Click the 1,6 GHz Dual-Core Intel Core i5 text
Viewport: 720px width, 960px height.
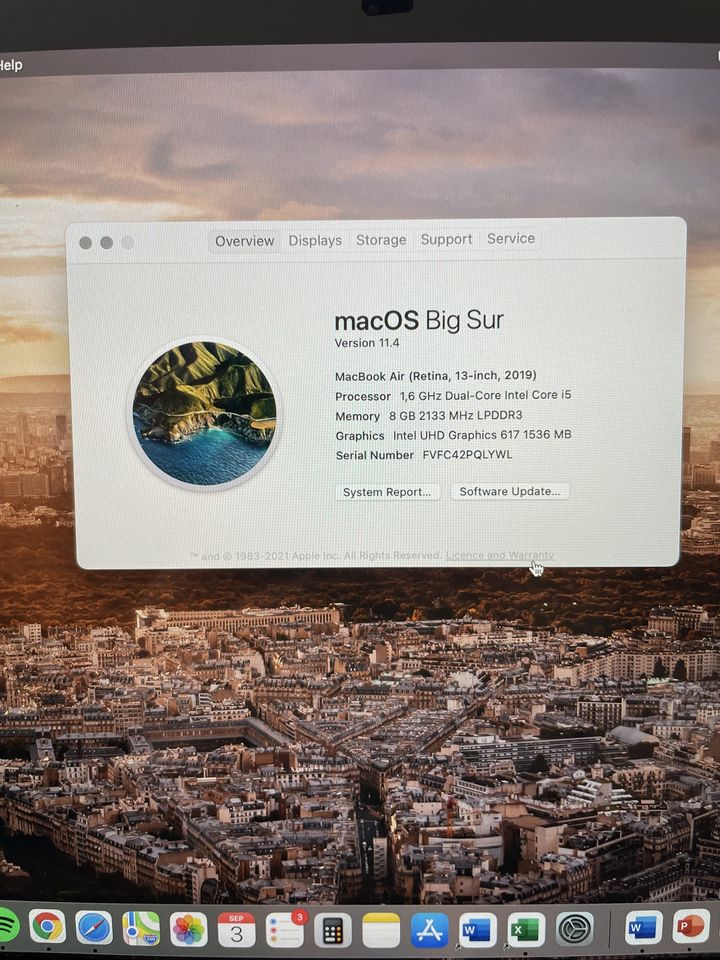coord(486,395)
